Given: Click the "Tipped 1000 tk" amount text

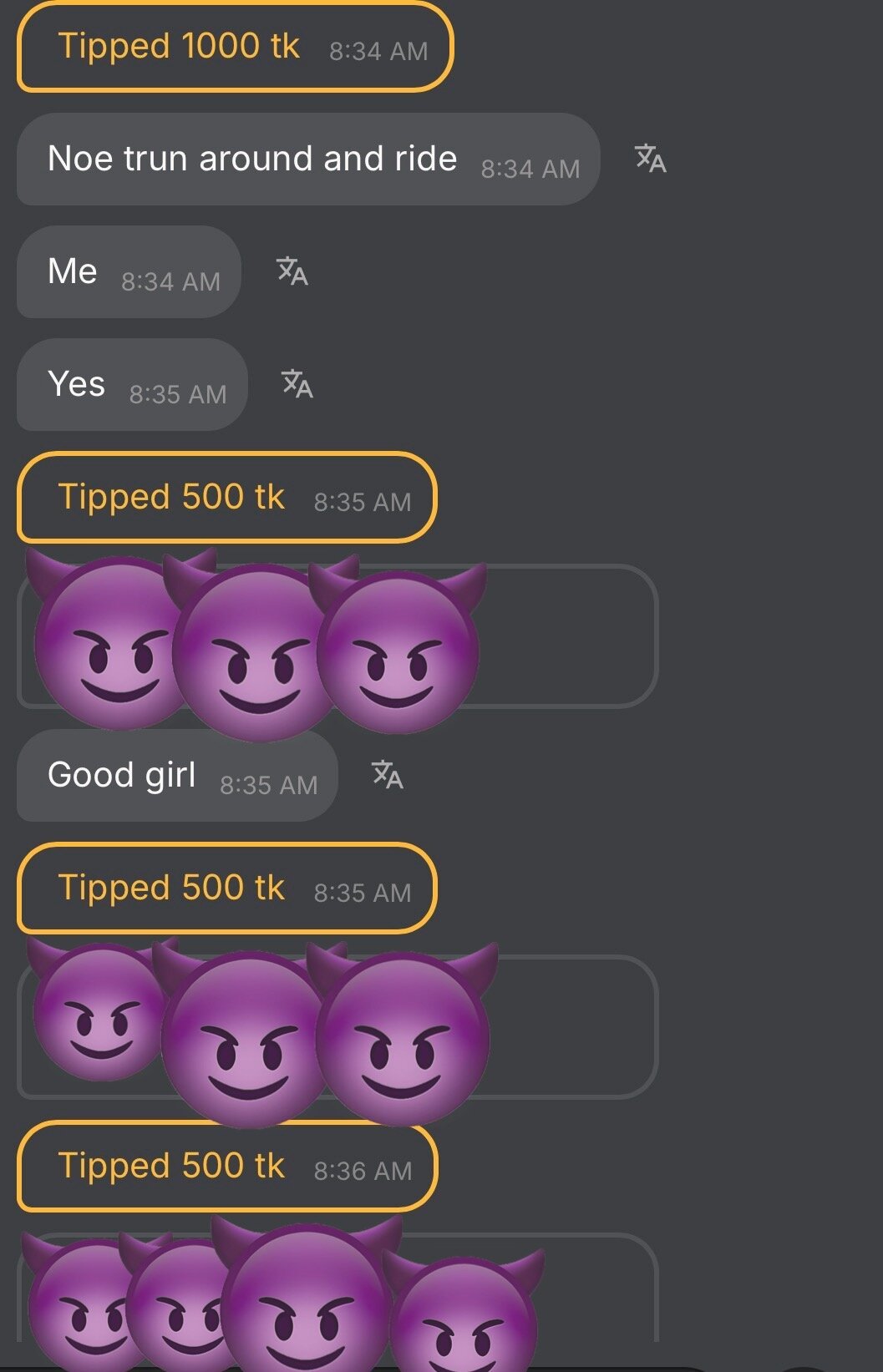Looking at the screenshot, I should pos(179,46).
